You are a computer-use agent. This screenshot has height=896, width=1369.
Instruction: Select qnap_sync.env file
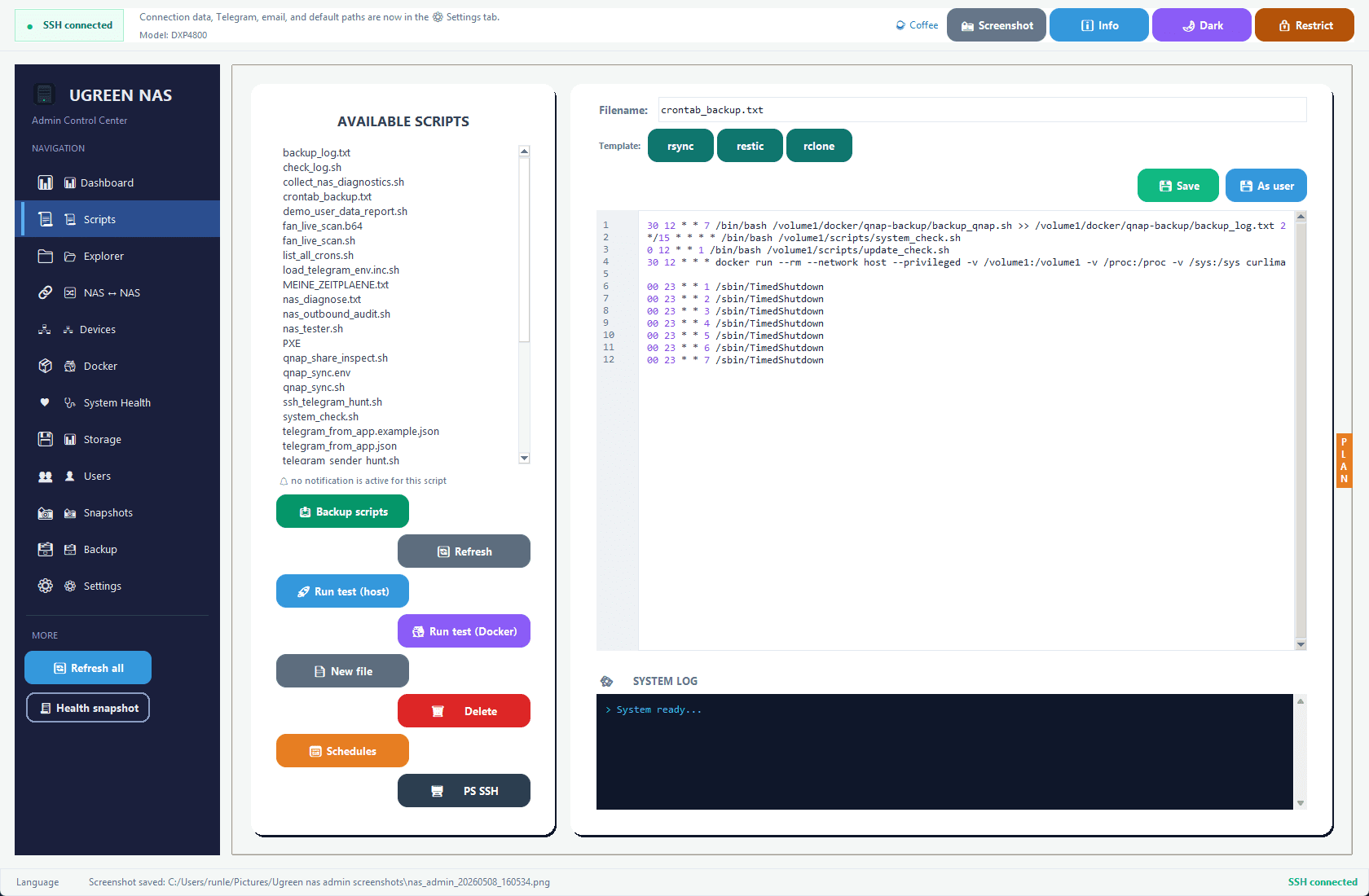coord(317,372)
